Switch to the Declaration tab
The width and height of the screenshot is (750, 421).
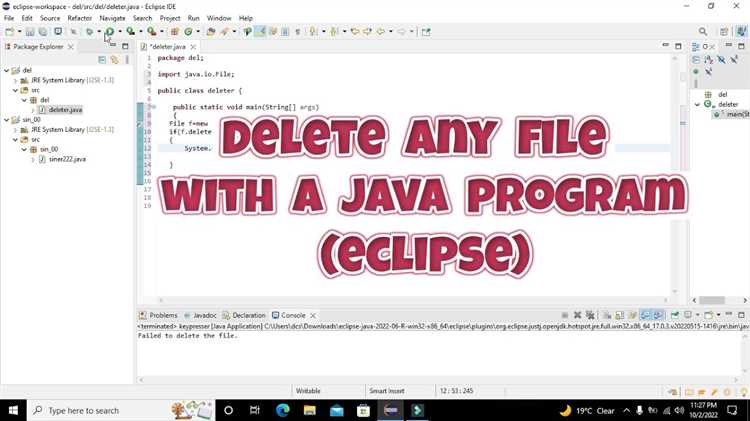[244, 315]
